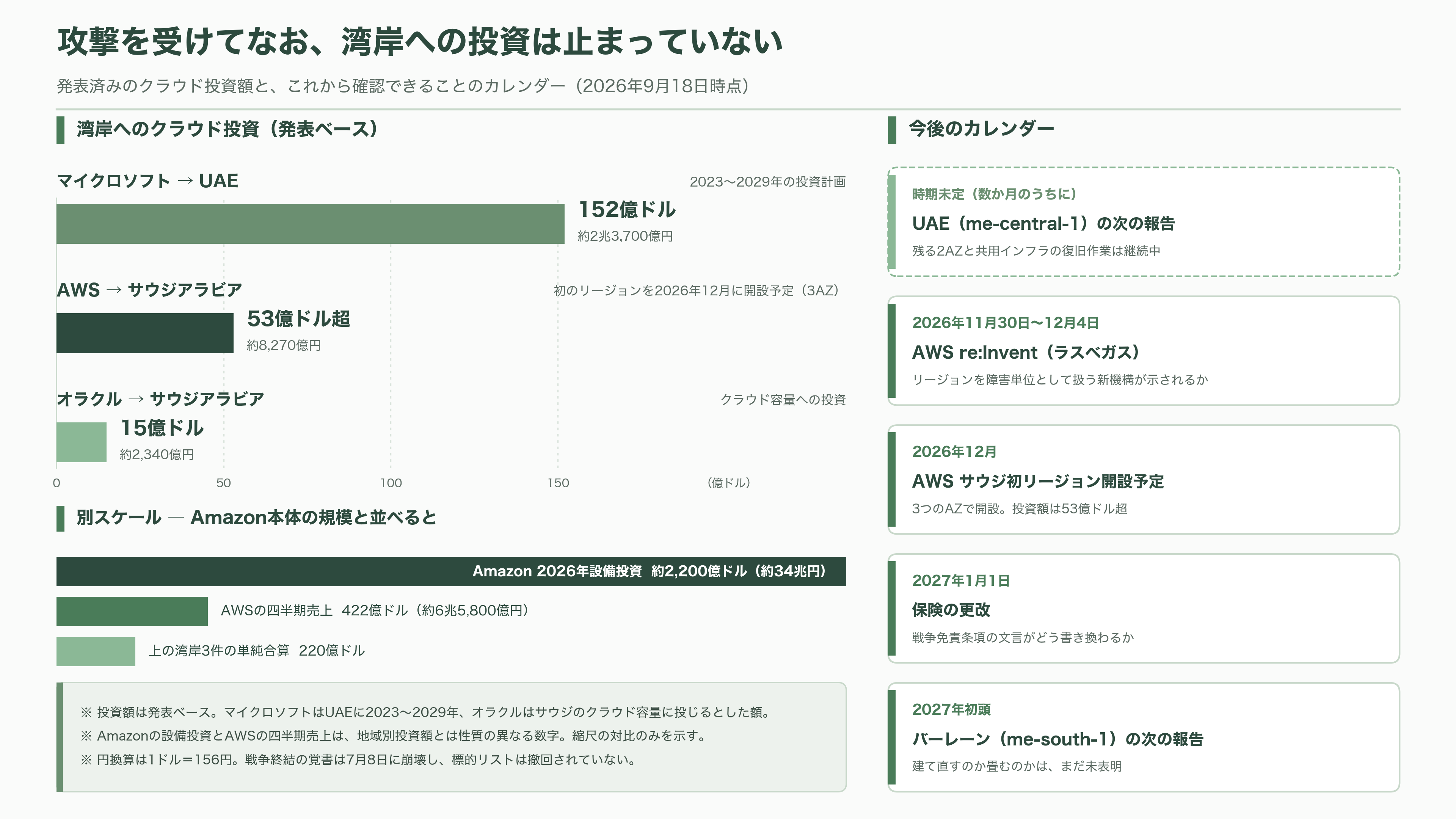Click the value '152億ドル'

[x=627, y=209]
